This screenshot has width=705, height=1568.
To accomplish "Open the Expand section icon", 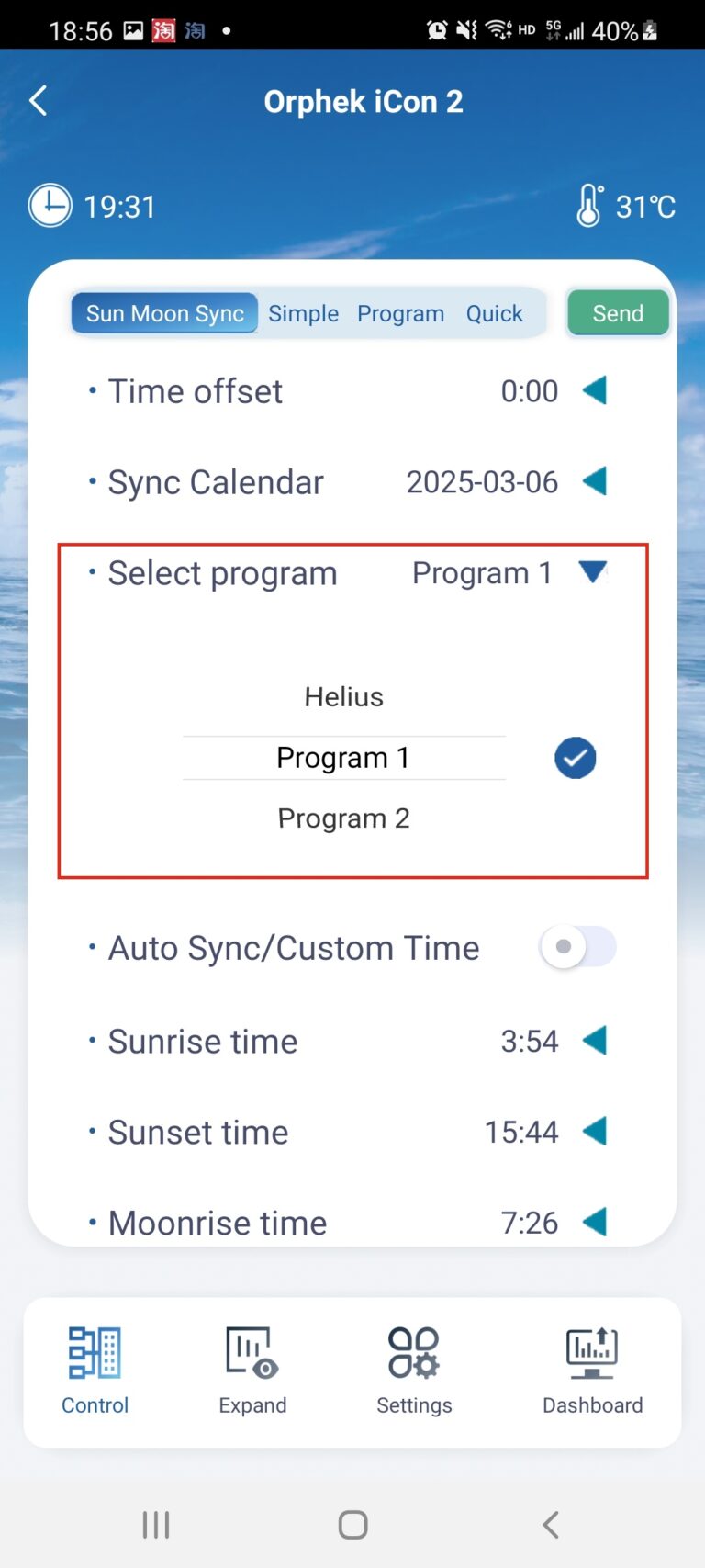I will [252, 1353].
